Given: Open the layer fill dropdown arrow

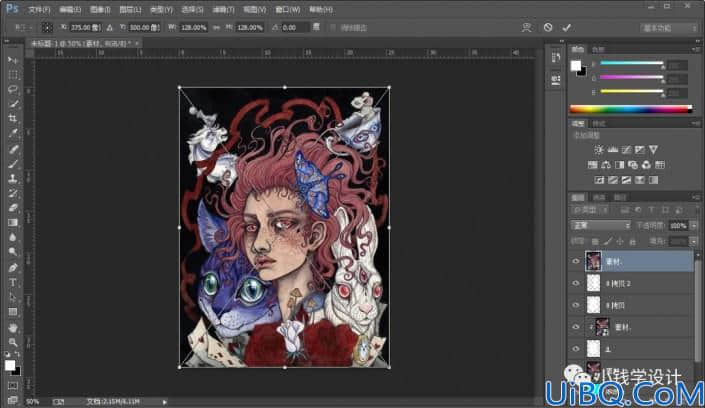Looking at the screenshot, I should [x=694, y=242].
